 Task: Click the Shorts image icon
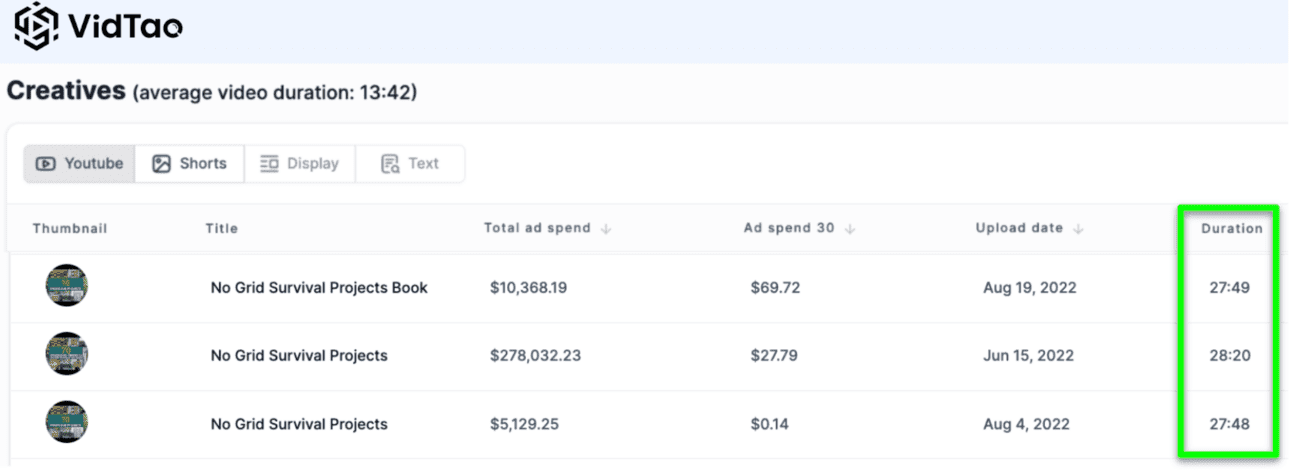162,164
